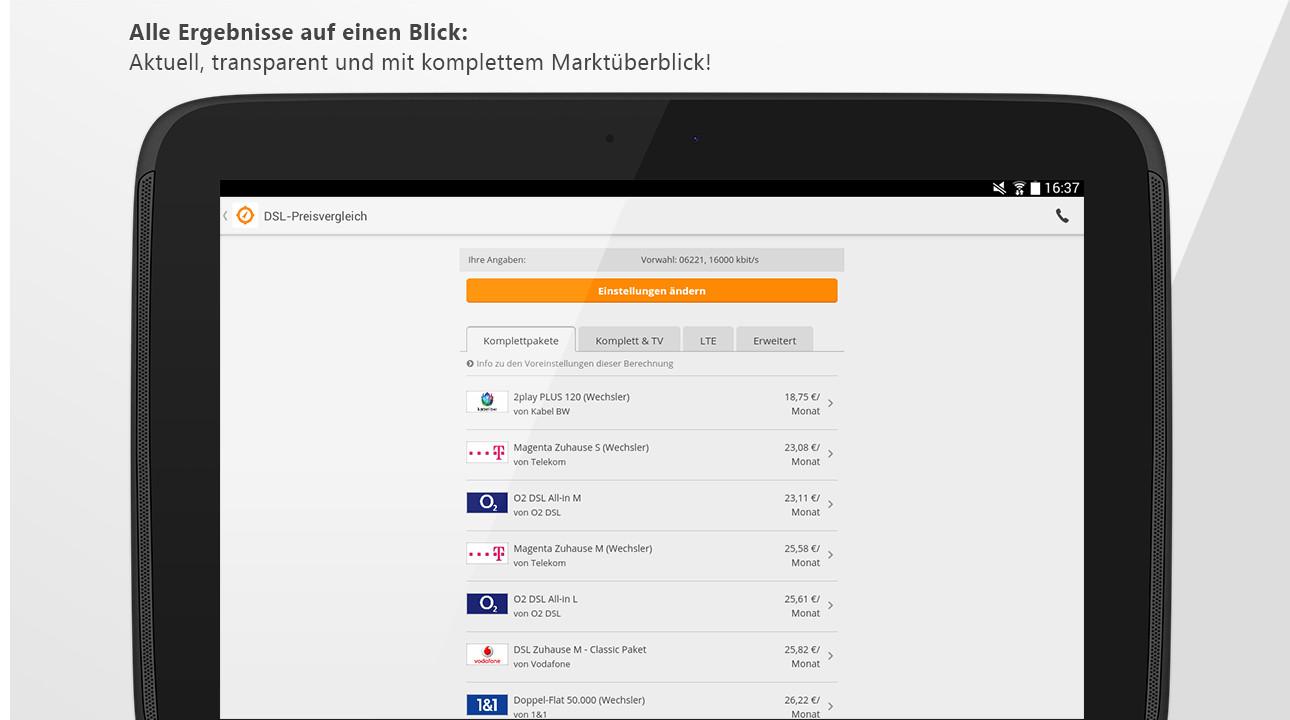
Task: Tap the battery status icon
Action: [x=1035, y=188]
